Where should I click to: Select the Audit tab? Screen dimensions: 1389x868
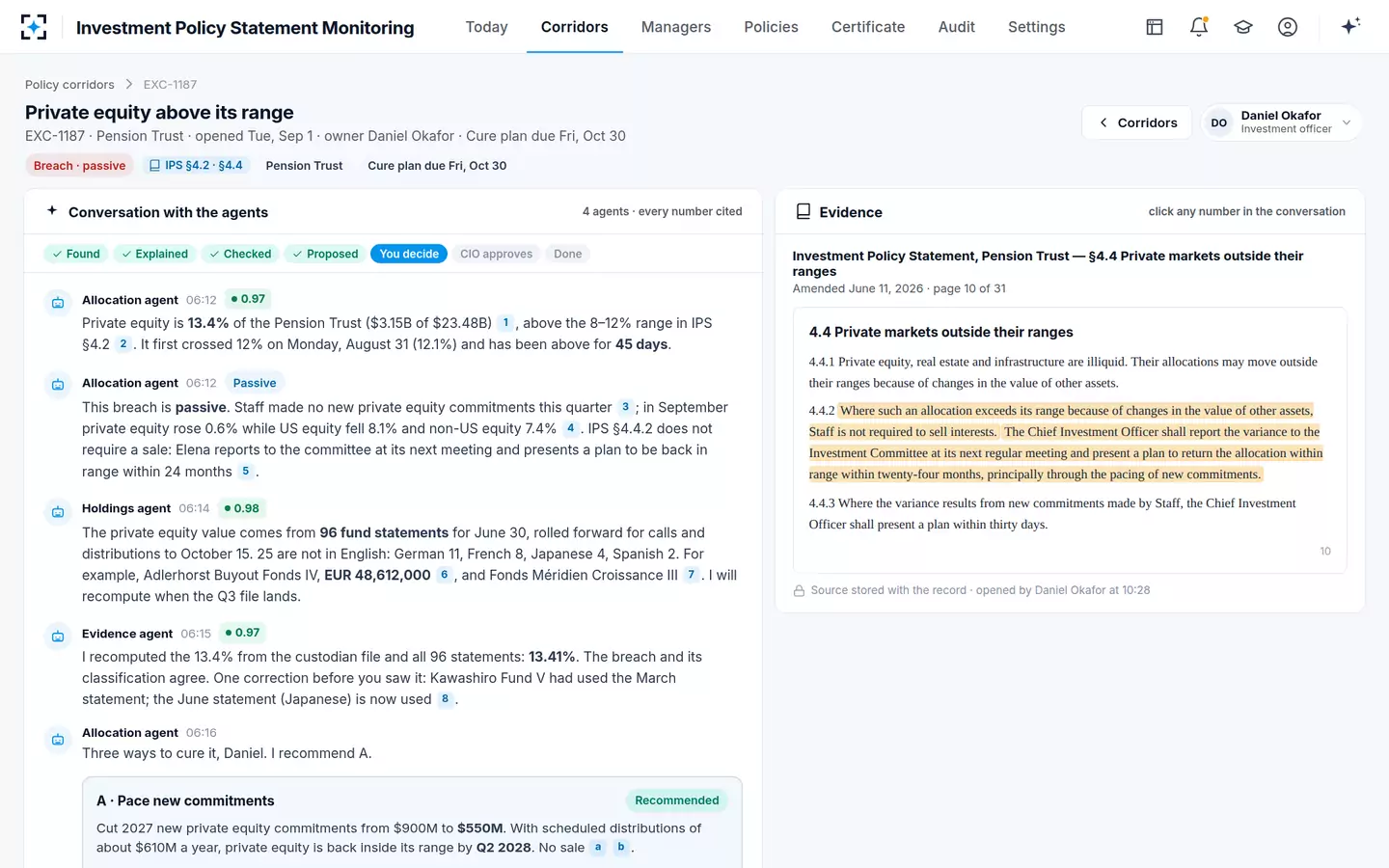coord(957,27)
